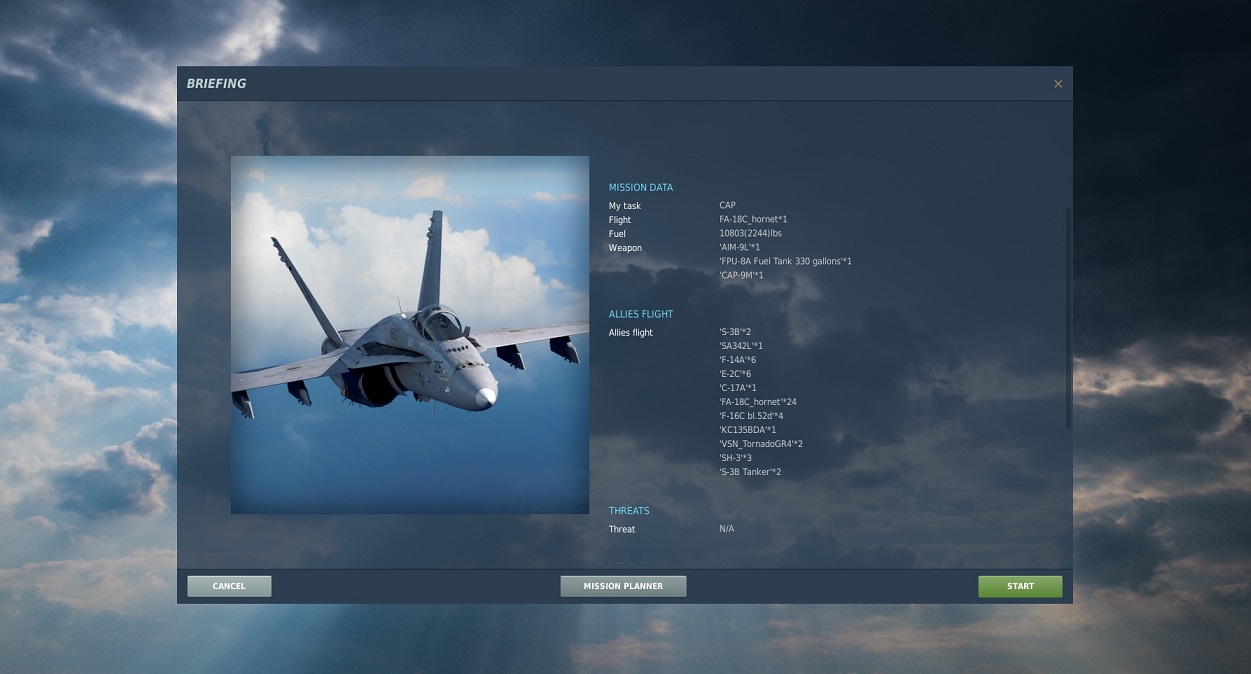The image size is (1251, 674).
Task: Click the Threat N/A value
Action: click(727, 529)
